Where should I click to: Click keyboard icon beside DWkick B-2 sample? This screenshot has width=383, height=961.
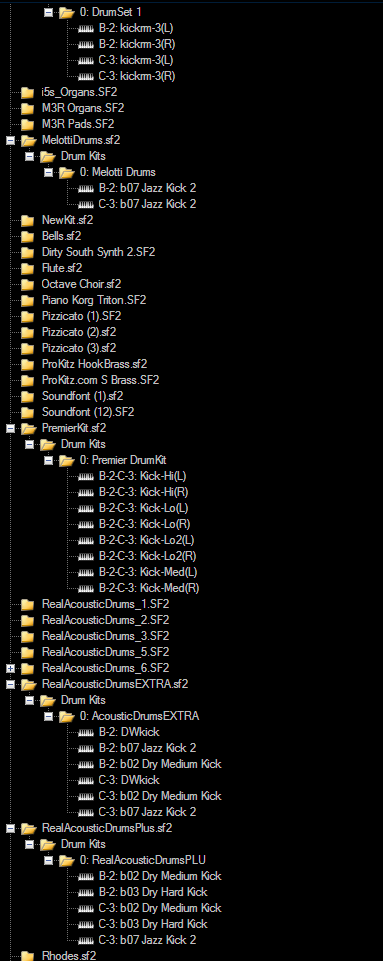pos(86,732)
